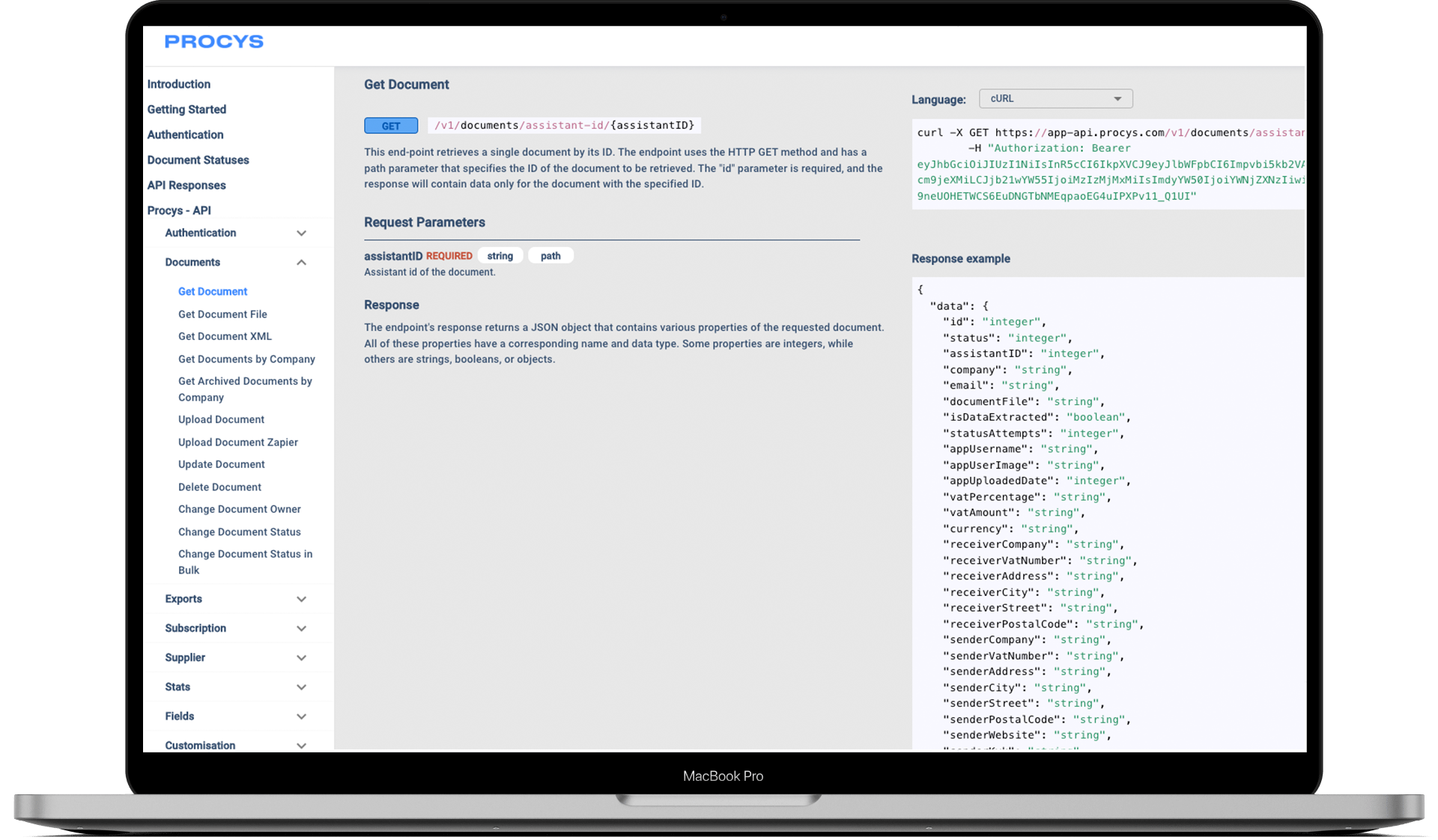Open the cURL language dropdown

pyautogui.click(x=1055, y=98)
